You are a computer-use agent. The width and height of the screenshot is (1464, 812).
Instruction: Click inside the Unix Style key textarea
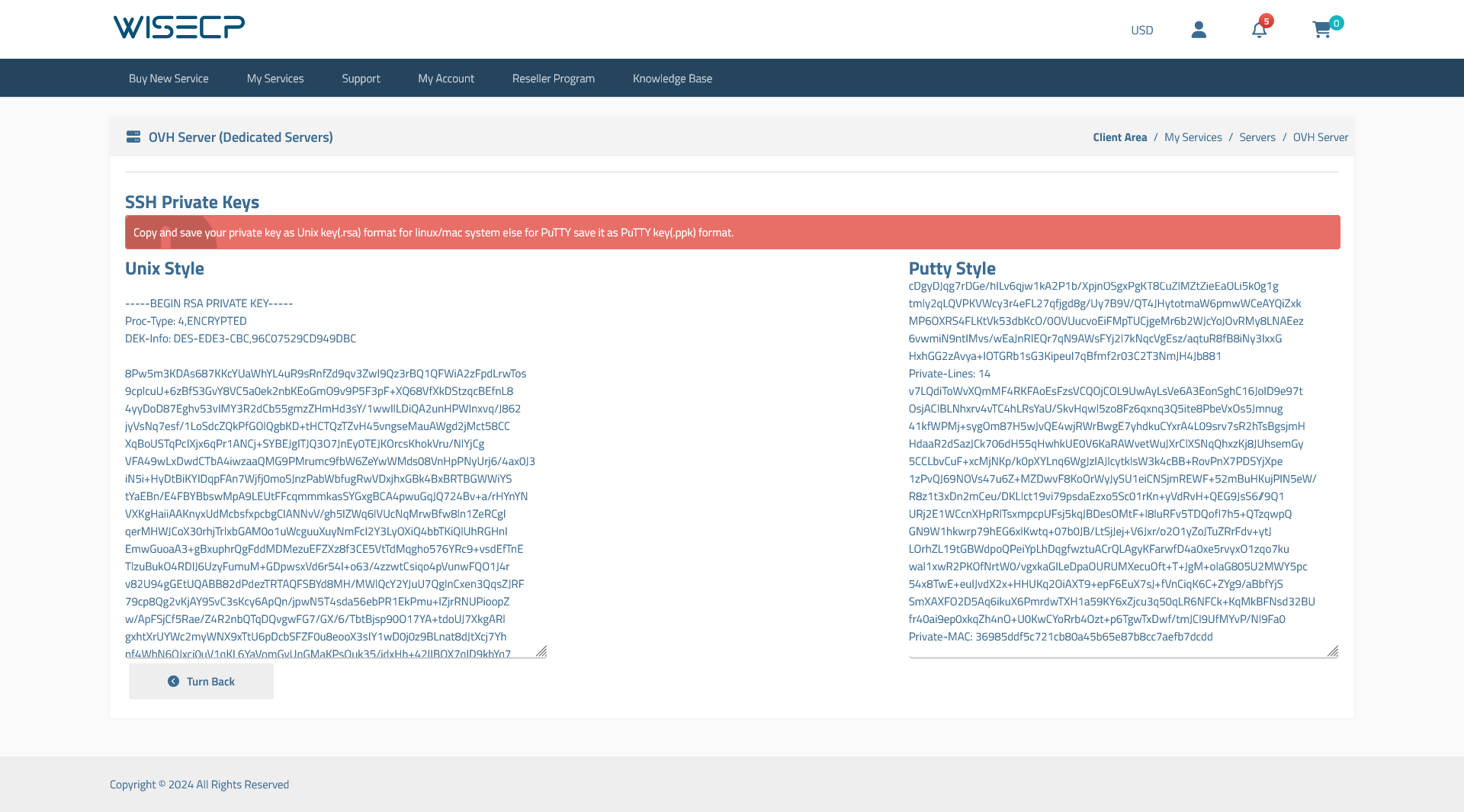click(x=336, y=472)
